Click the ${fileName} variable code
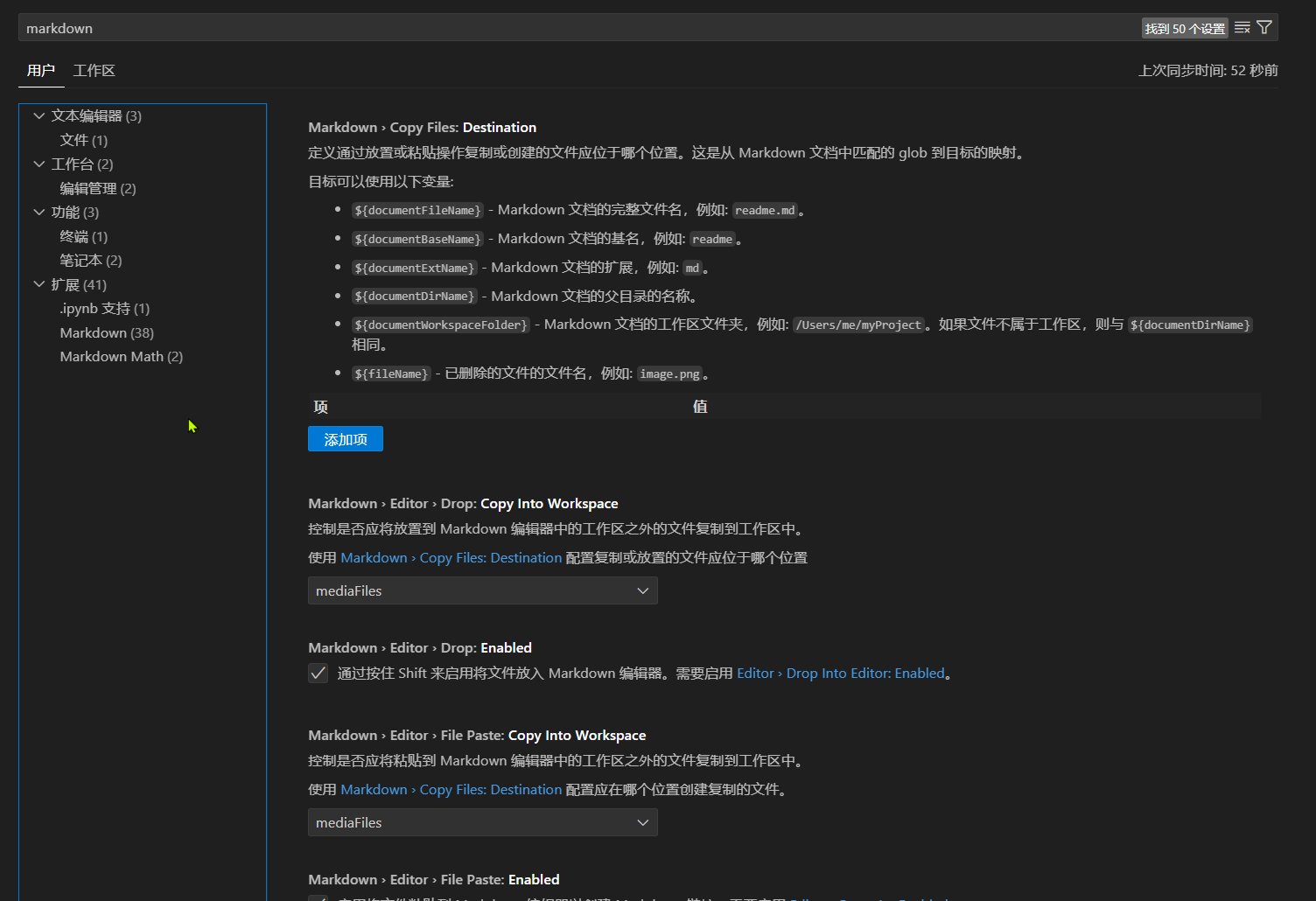Screen dimensions: 1316x901 [391, 374]
